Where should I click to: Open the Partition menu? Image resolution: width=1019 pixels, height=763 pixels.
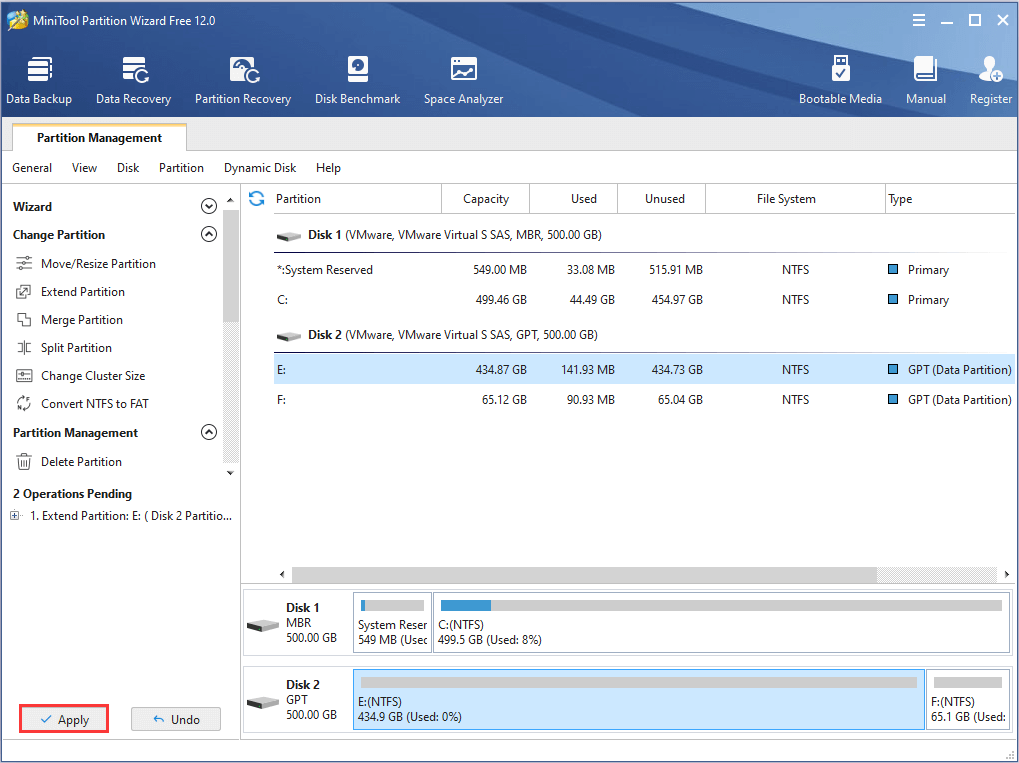click(181, 168)
